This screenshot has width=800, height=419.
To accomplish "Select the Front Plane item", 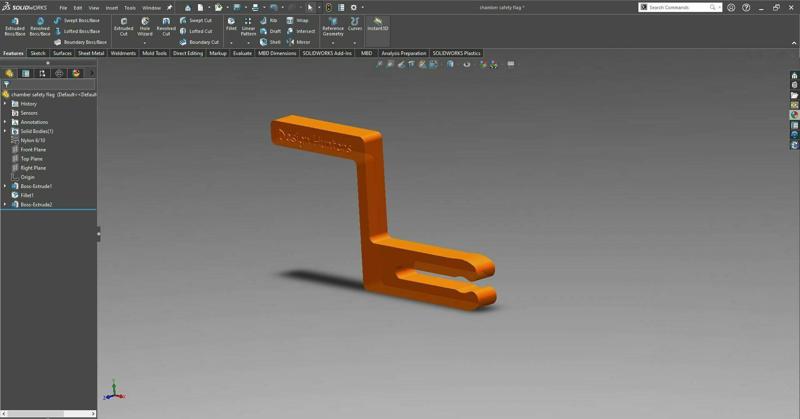I will click(33, 149).
